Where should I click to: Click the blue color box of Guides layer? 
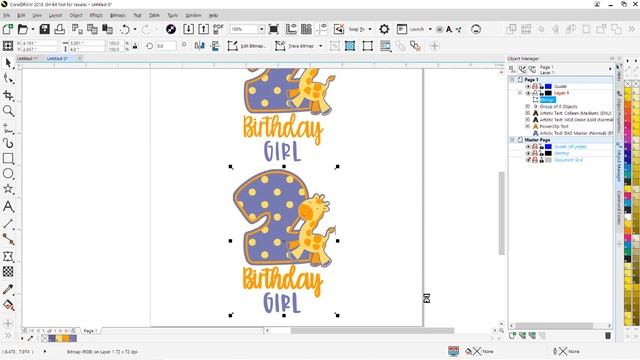(x=549, y=87)
